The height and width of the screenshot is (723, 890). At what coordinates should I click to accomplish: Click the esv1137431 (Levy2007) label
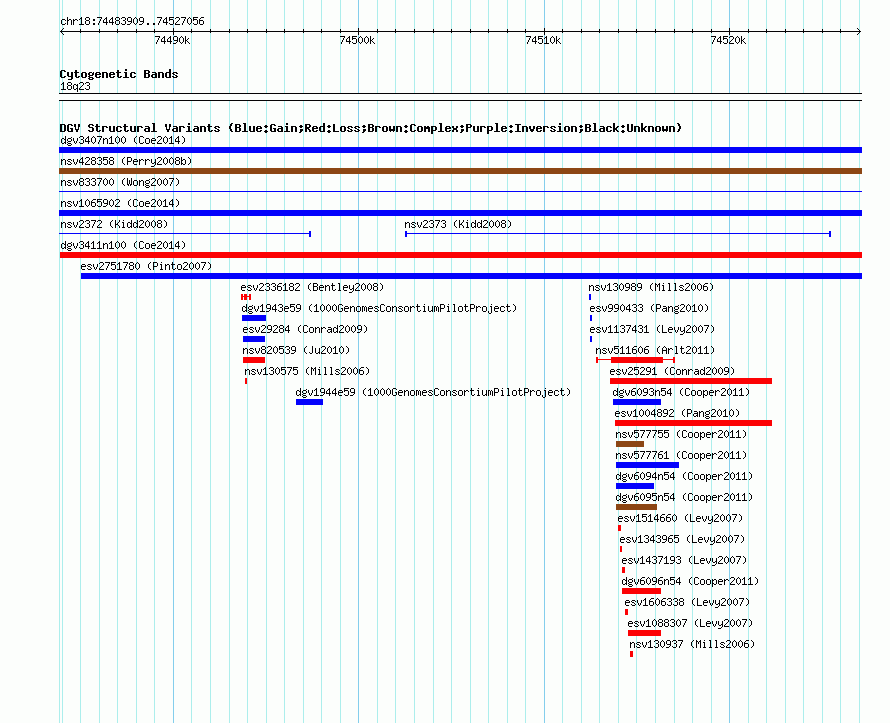[x=652, y=329]
